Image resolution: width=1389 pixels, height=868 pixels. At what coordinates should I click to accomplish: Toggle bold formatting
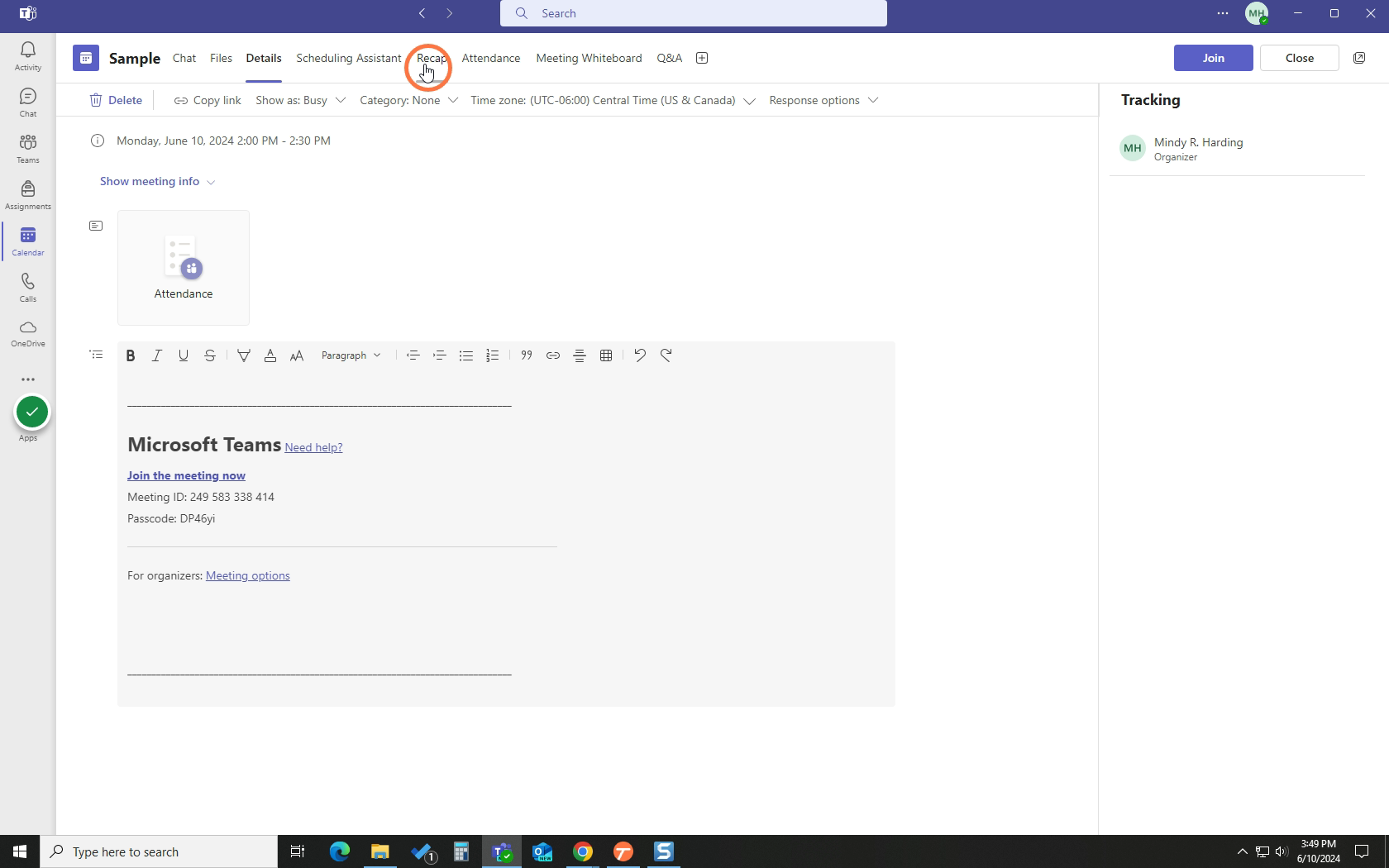(131, 355)
